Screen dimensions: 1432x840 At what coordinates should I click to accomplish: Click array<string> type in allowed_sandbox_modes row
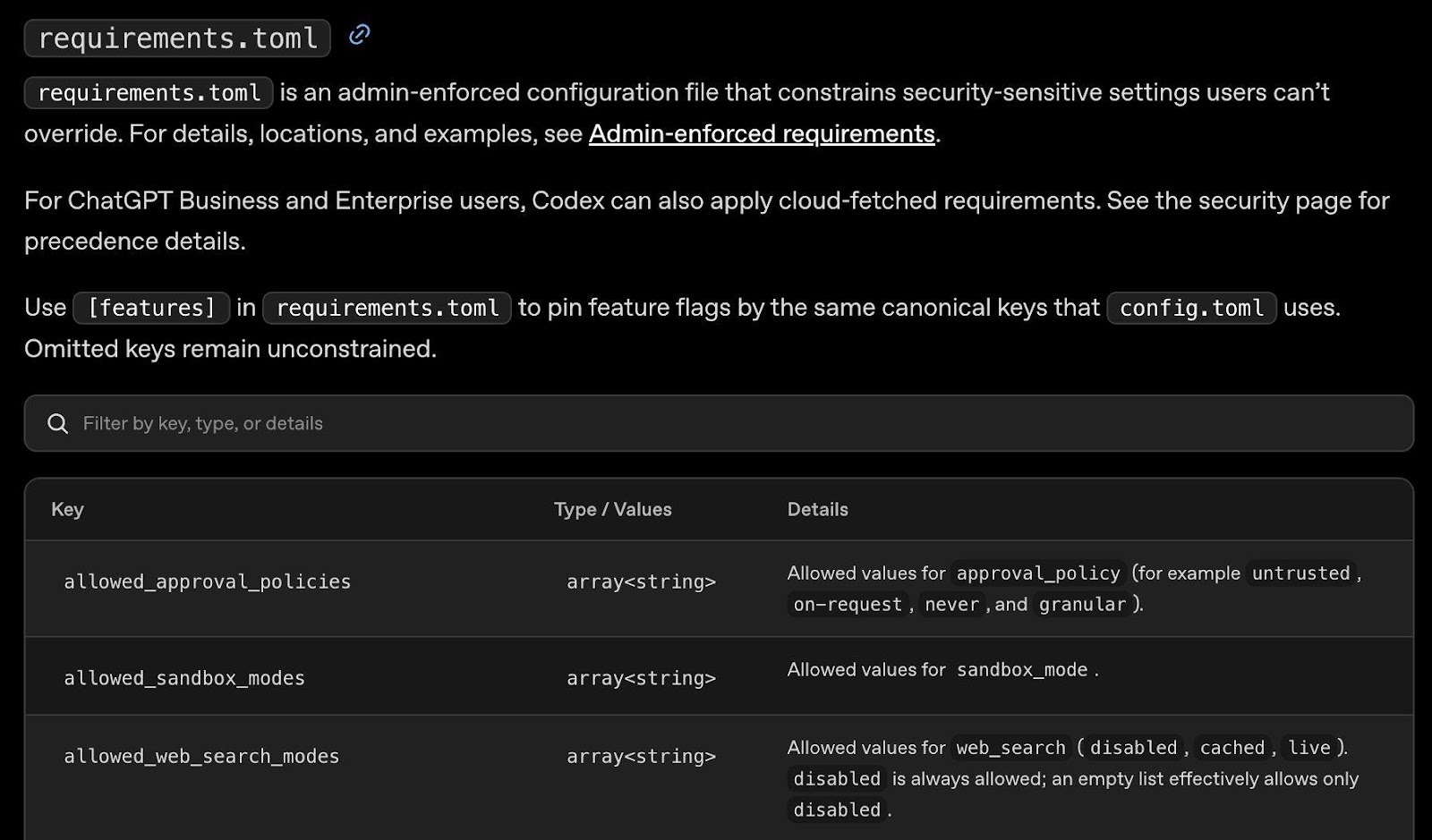641,678
